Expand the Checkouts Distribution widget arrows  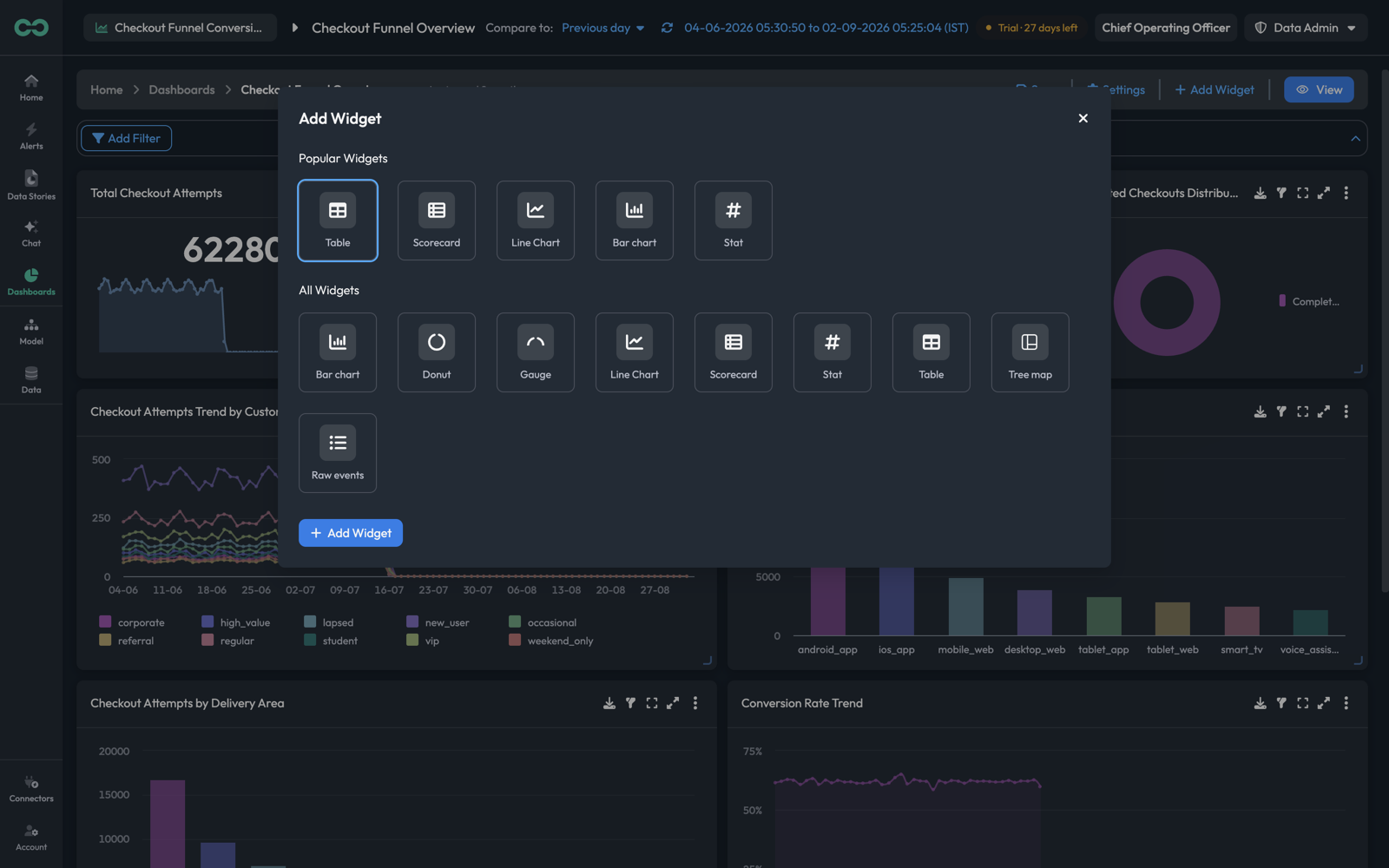pyautogui.click(x=1324, y=193)
